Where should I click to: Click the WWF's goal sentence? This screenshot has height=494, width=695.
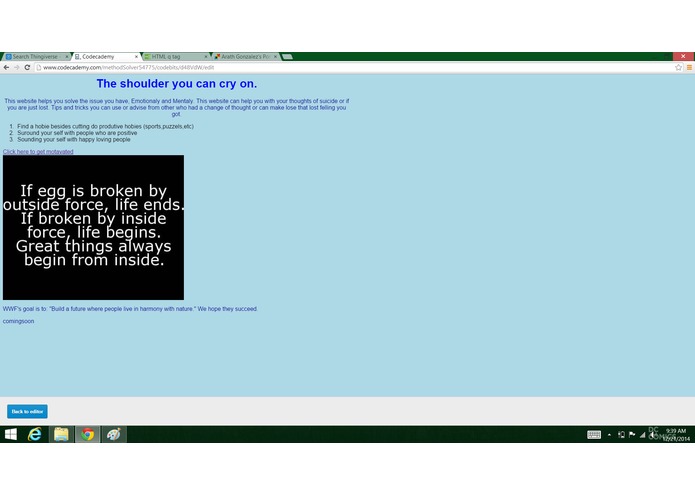point(130,309)
